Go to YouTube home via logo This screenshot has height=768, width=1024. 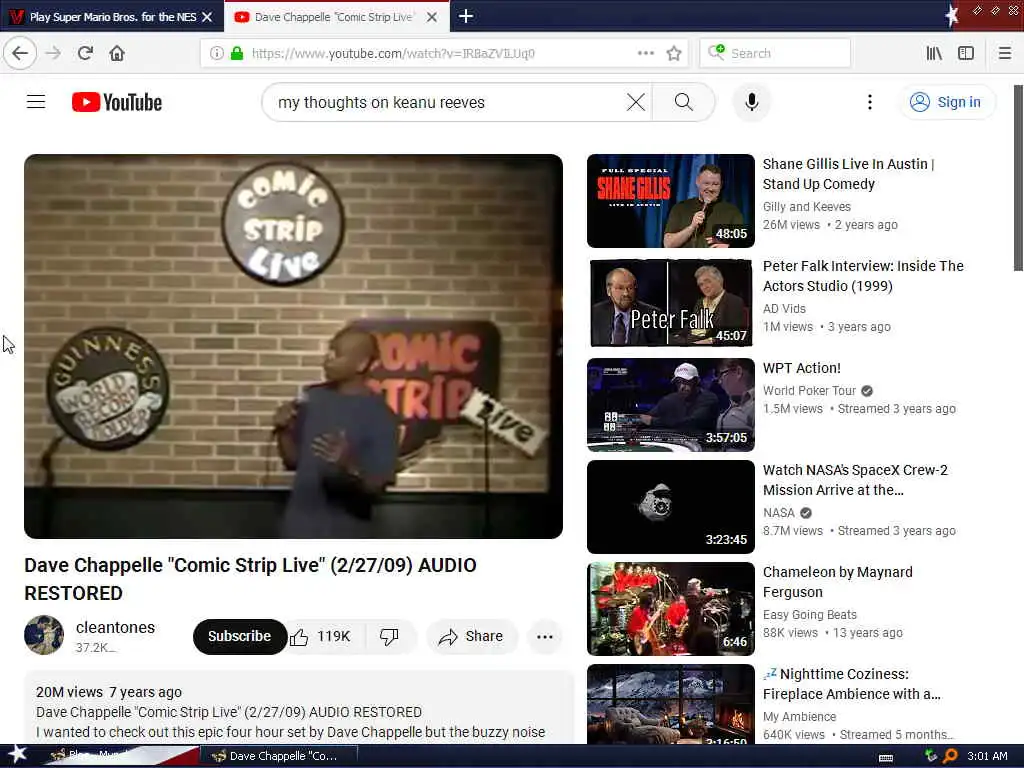(117, 103)
